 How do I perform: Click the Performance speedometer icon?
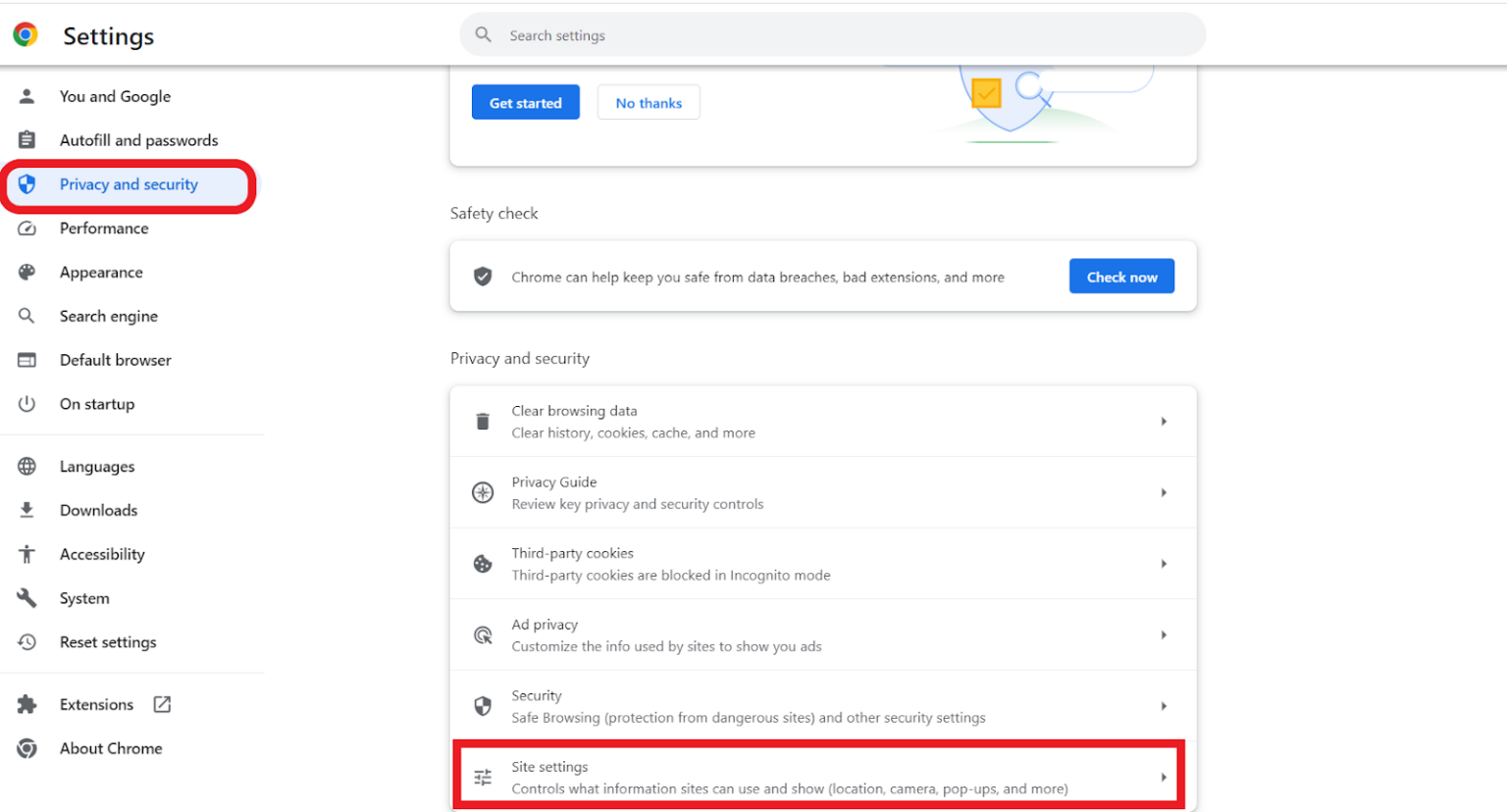[28, 228]
